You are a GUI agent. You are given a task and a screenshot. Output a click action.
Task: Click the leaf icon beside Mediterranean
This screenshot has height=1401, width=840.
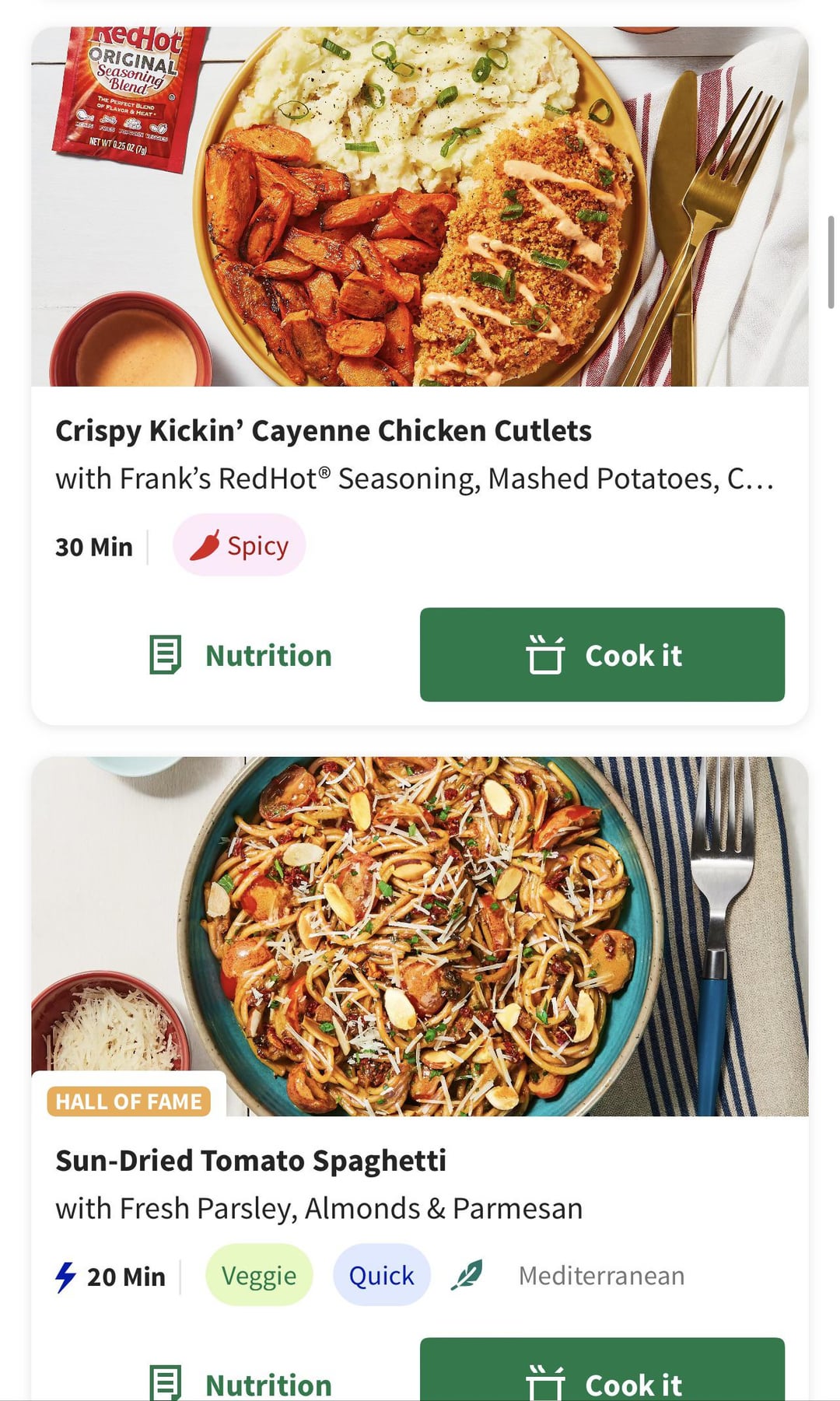tap(467, 1275)
